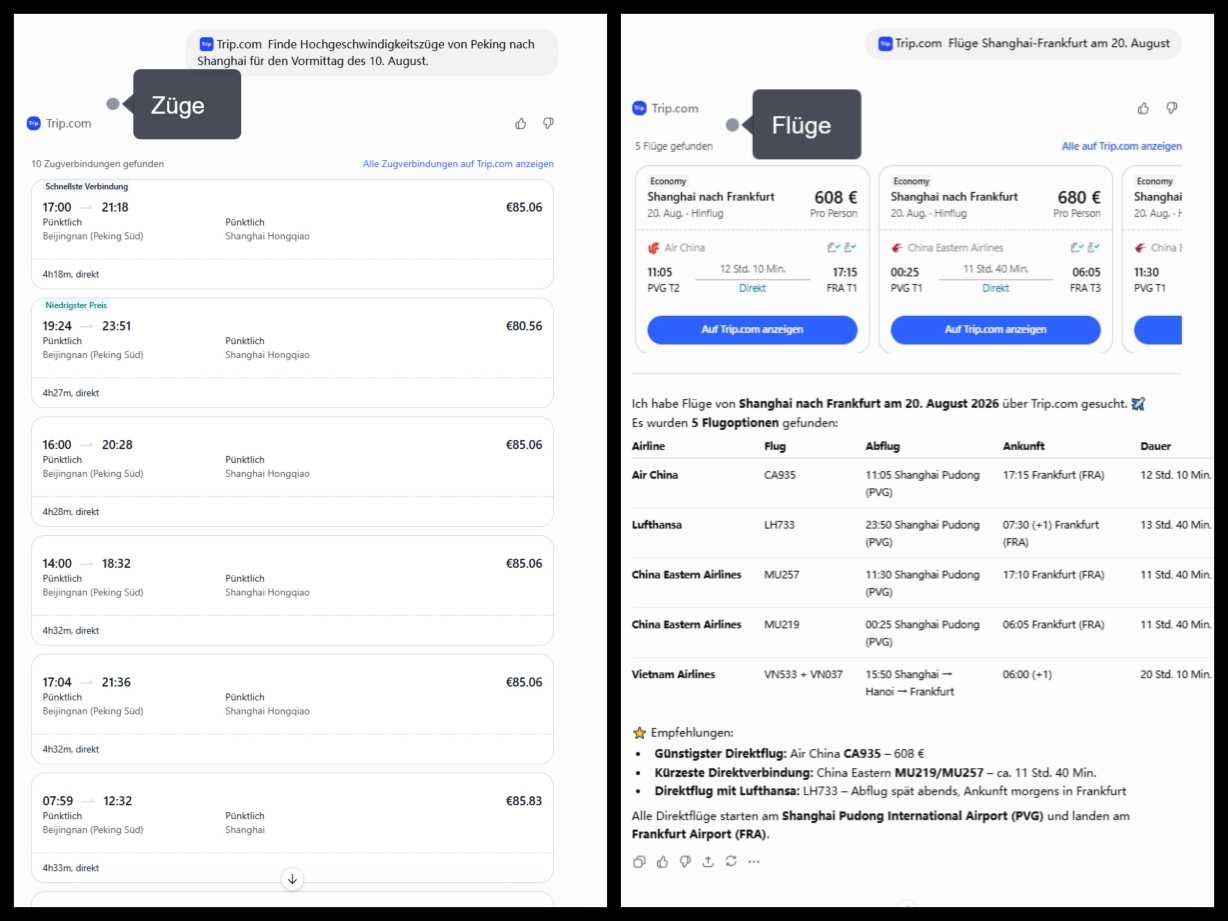
Task: Select the 17:00 → 21:18 fastest train card
Action: pos(292,234)
